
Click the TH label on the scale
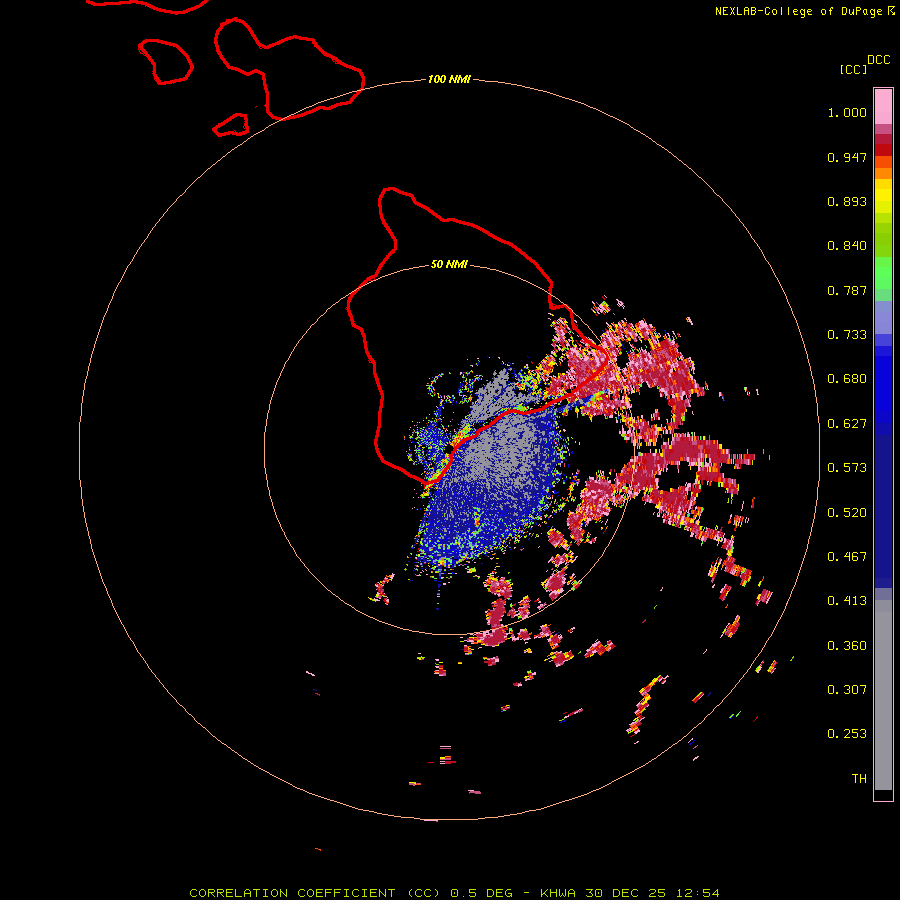coord(859,779)
